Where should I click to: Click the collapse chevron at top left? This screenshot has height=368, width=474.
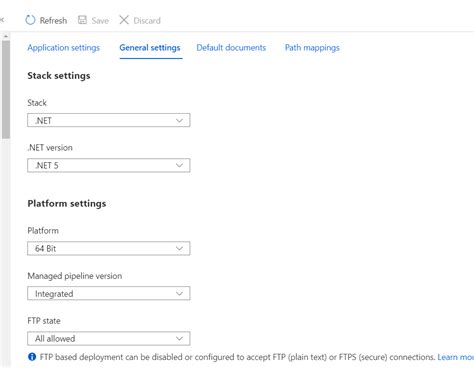[x=2, y=20]
